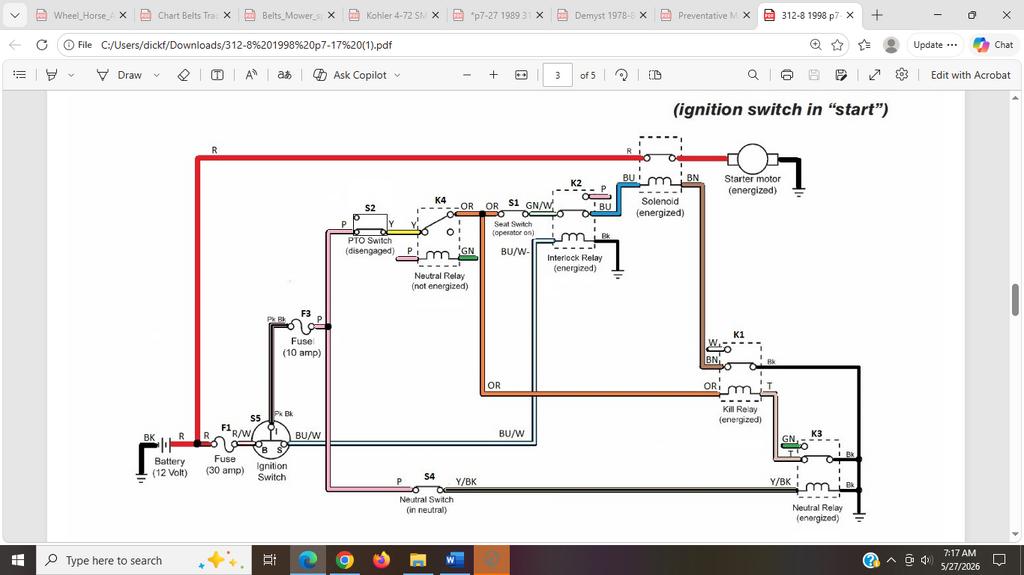
Task: Click scrollbar down arrow
Action: [1015, 534]
